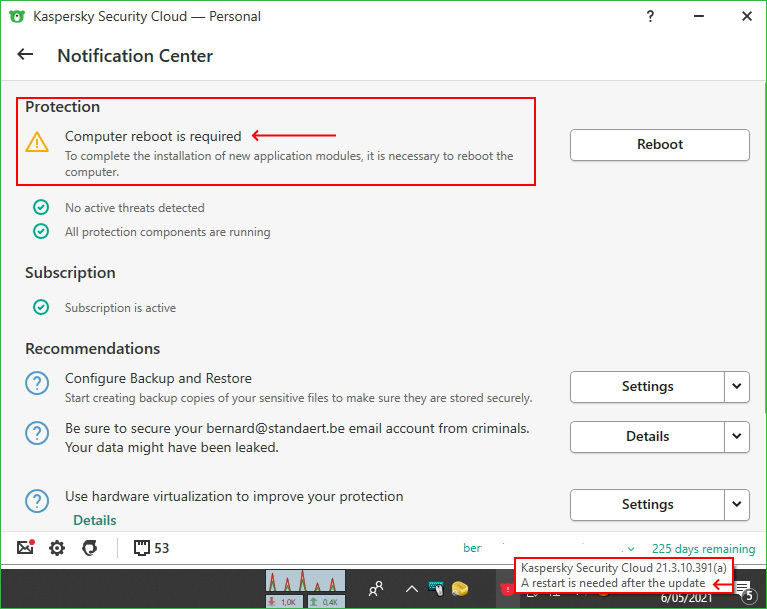The height and width of the screenshot is (609, 767).
Task: Open the support headset icon
Action: point(90,548)
